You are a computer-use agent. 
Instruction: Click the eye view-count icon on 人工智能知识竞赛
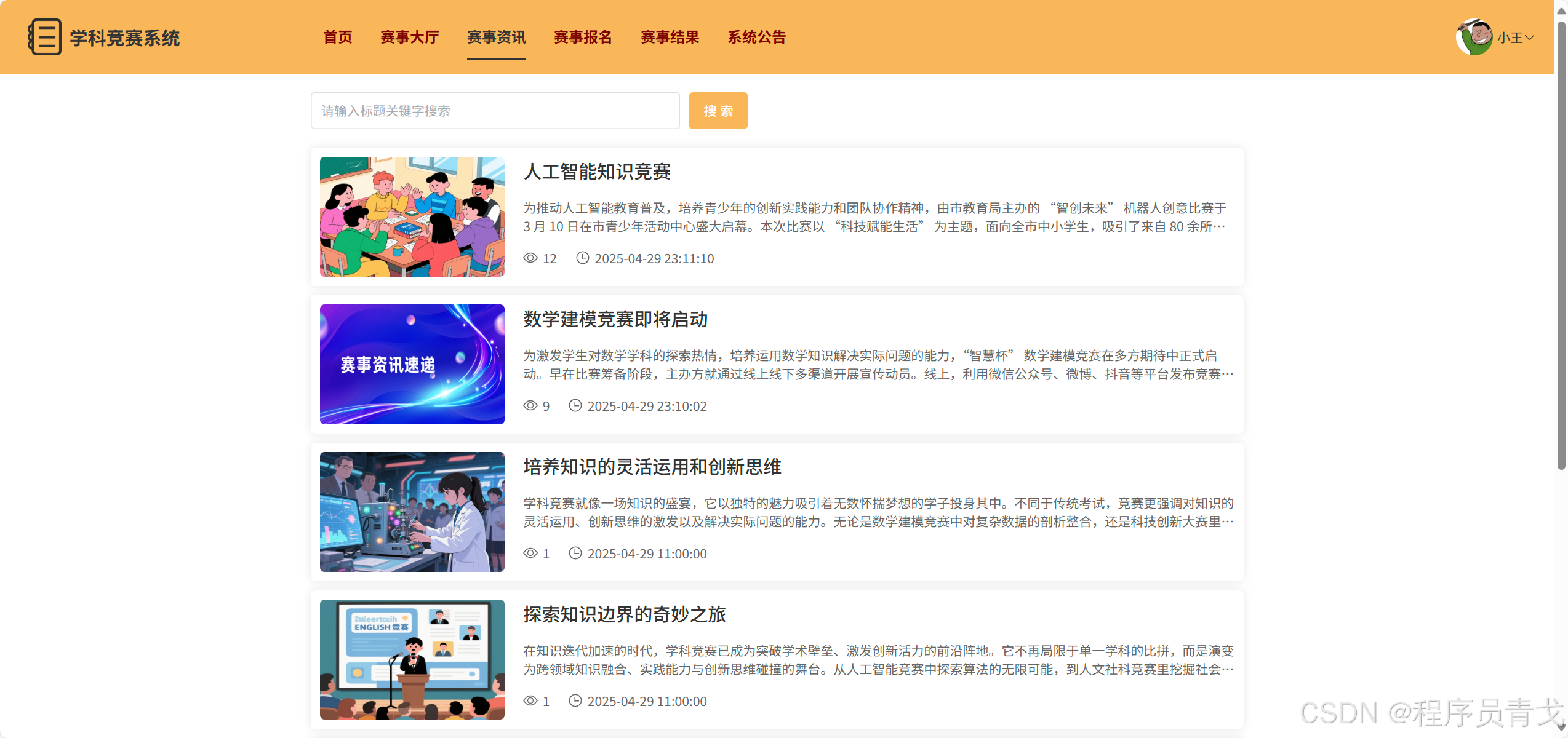point(530,258)
